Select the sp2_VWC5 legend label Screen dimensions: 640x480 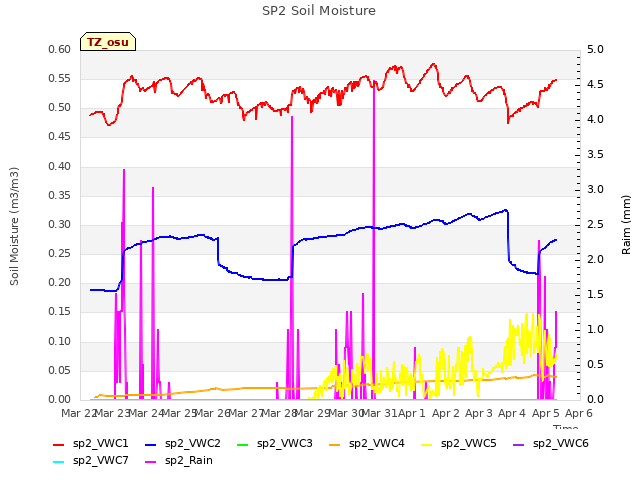469,443
